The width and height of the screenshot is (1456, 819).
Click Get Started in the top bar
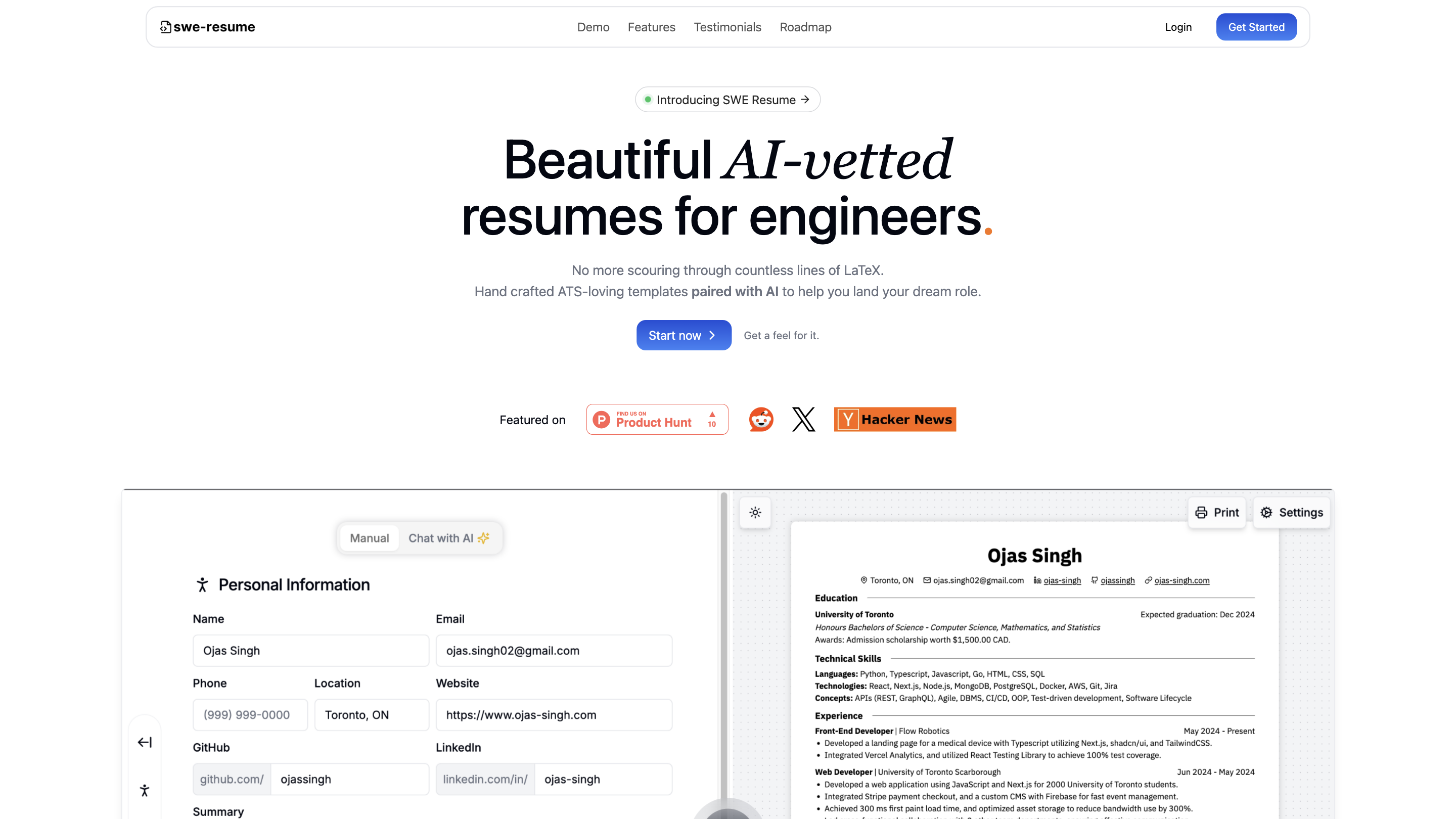click(1256, 27)
